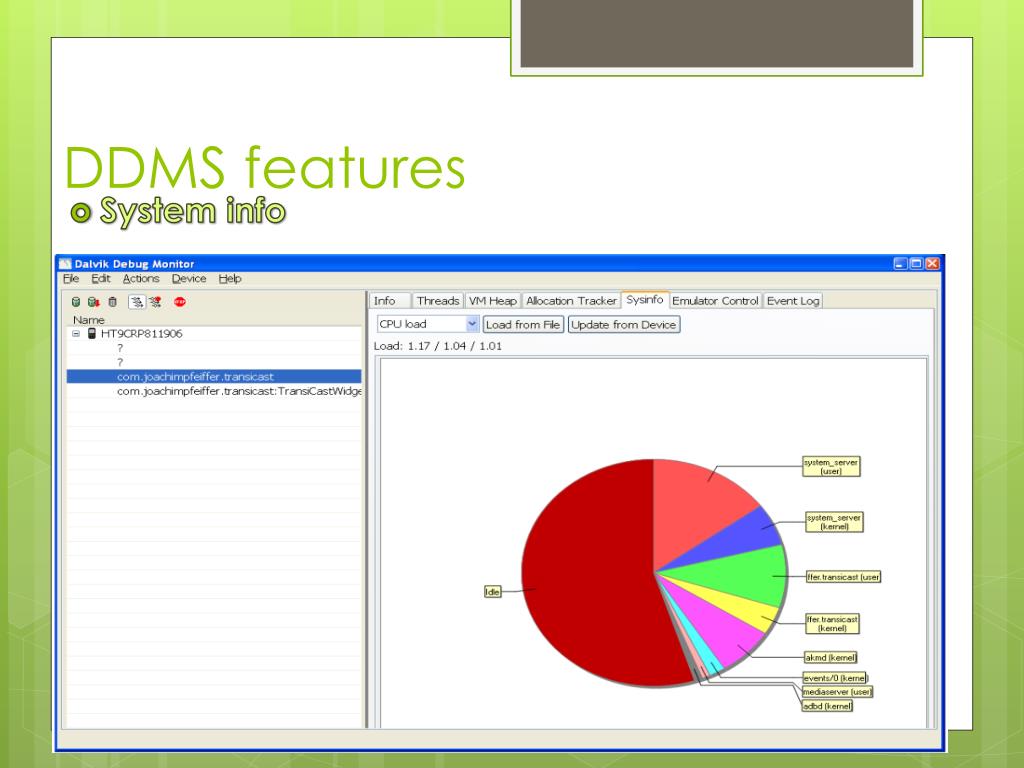
Task: Click the Show heap updates icon
Action: 76,302
